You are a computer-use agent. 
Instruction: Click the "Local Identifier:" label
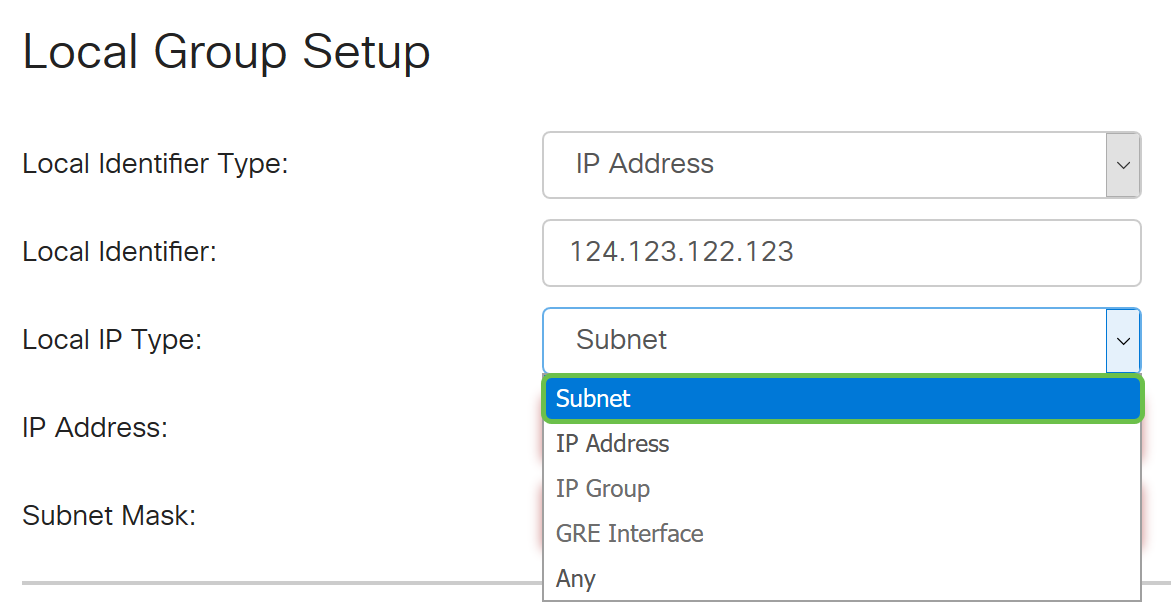119,252
